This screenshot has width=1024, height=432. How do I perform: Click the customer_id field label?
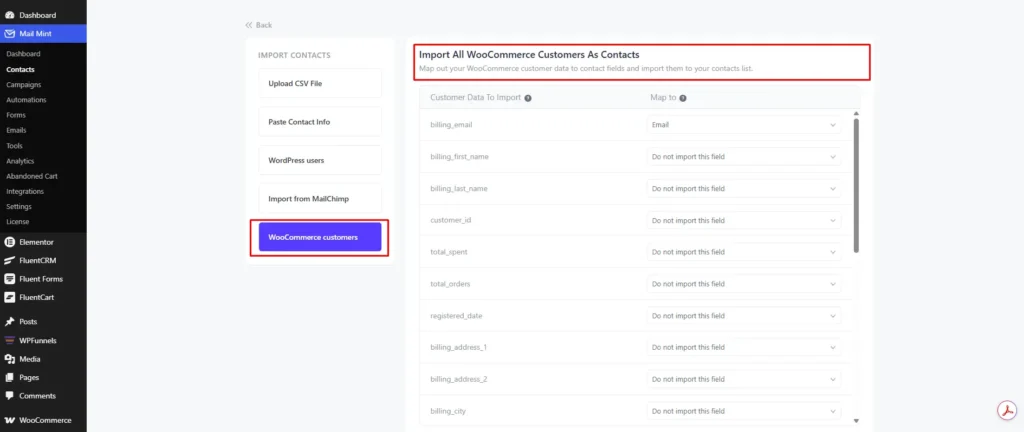451,221
